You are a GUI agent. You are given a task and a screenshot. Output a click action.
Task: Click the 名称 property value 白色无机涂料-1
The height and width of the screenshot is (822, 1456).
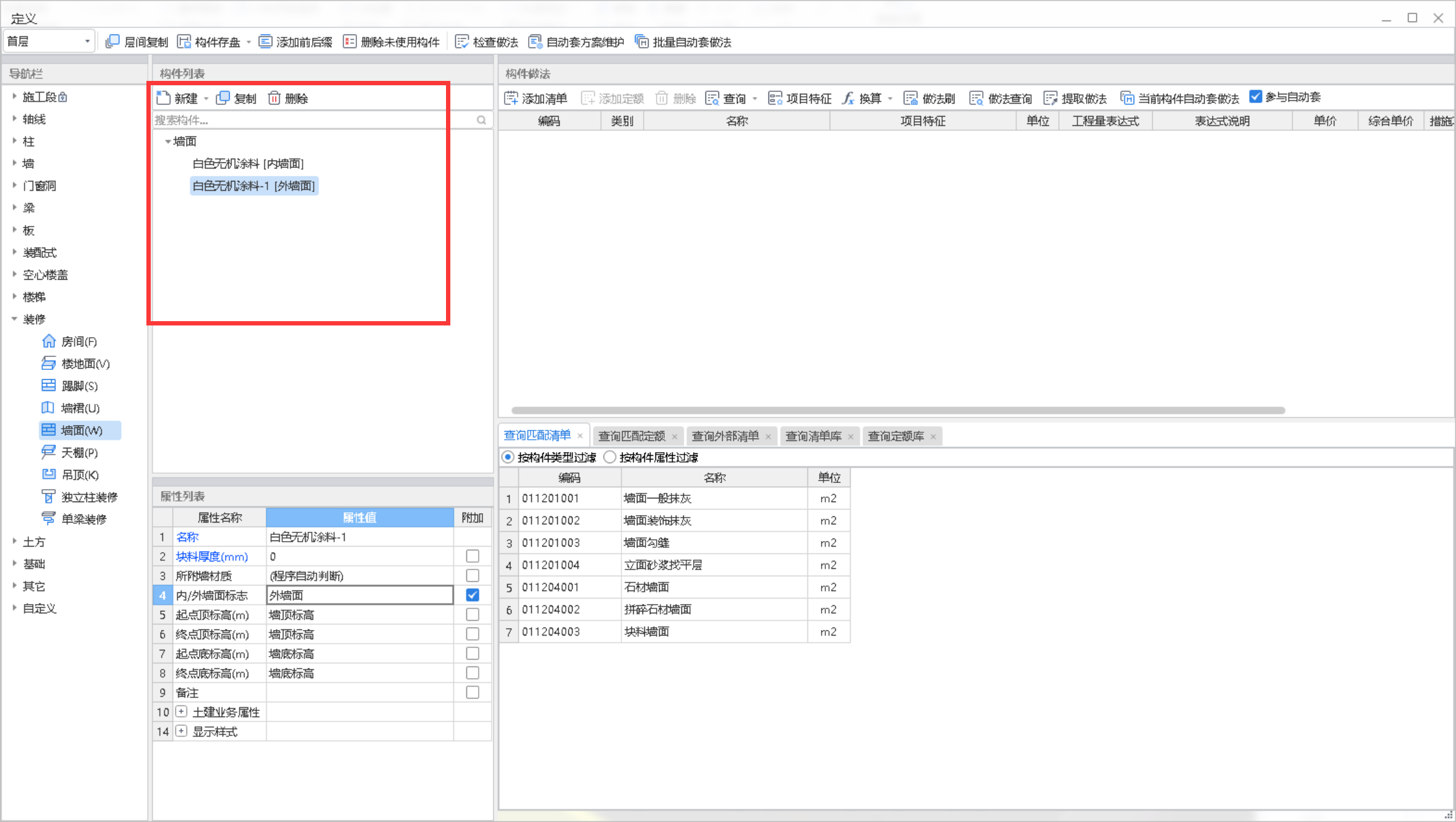[x=360, y=537]
